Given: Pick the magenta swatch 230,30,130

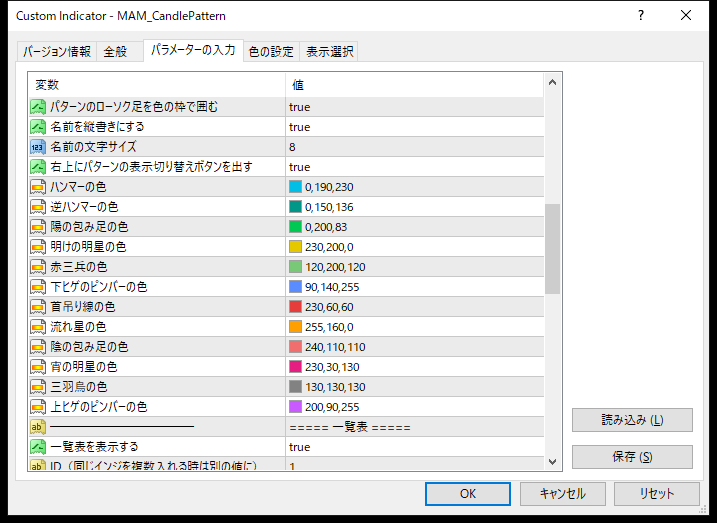Looking at the screenshot, I should (x=295, y=367).
